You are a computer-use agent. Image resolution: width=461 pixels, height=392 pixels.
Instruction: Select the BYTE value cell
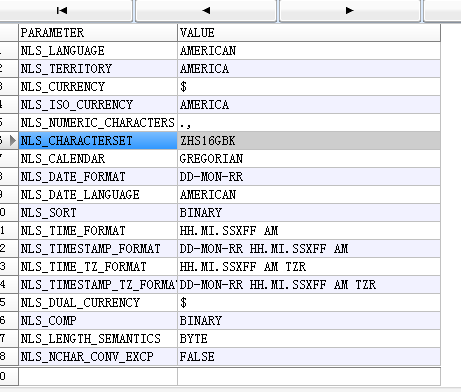309,339
